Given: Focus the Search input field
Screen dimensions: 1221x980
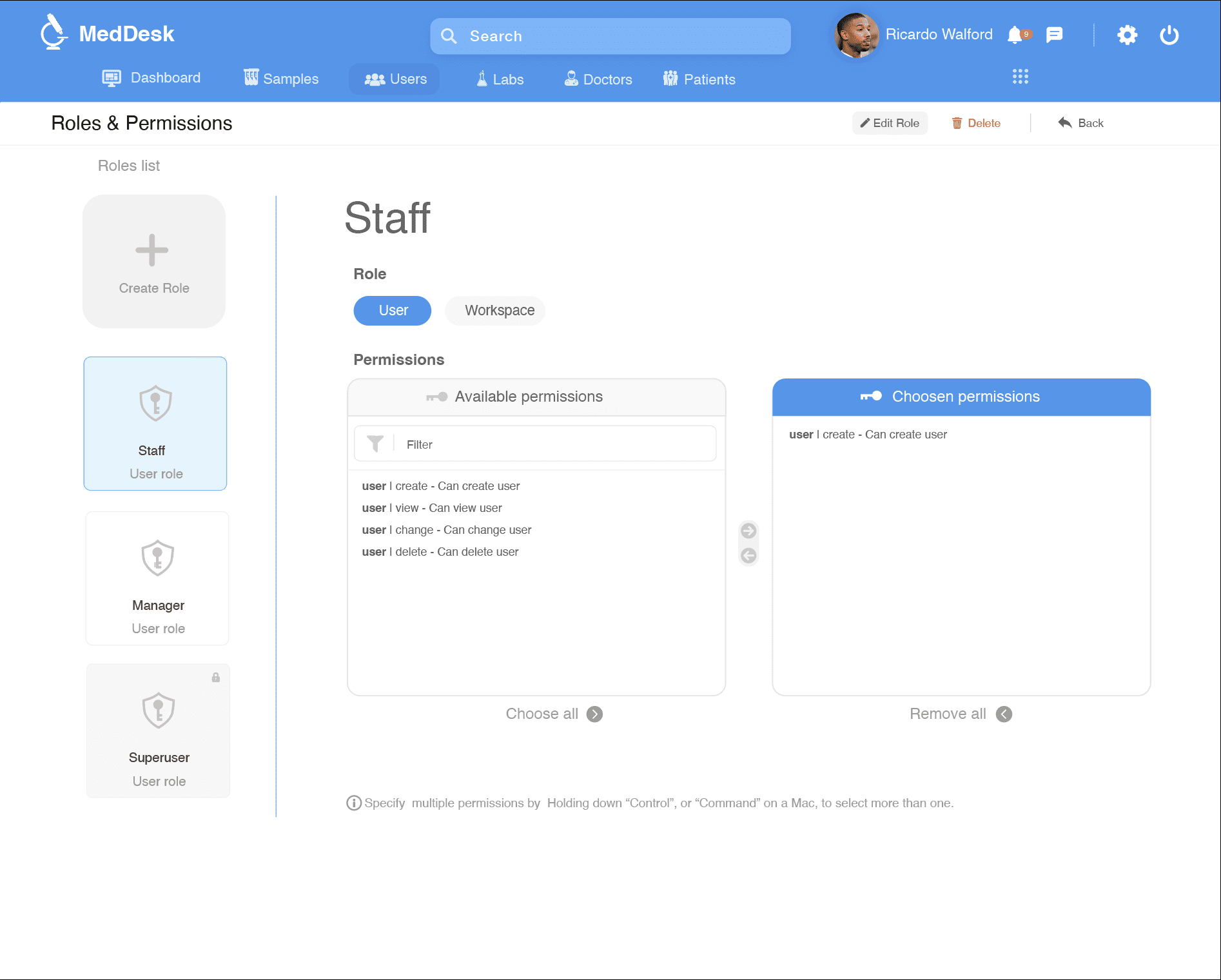Looking at the screenshot, I should coord(610,36).
